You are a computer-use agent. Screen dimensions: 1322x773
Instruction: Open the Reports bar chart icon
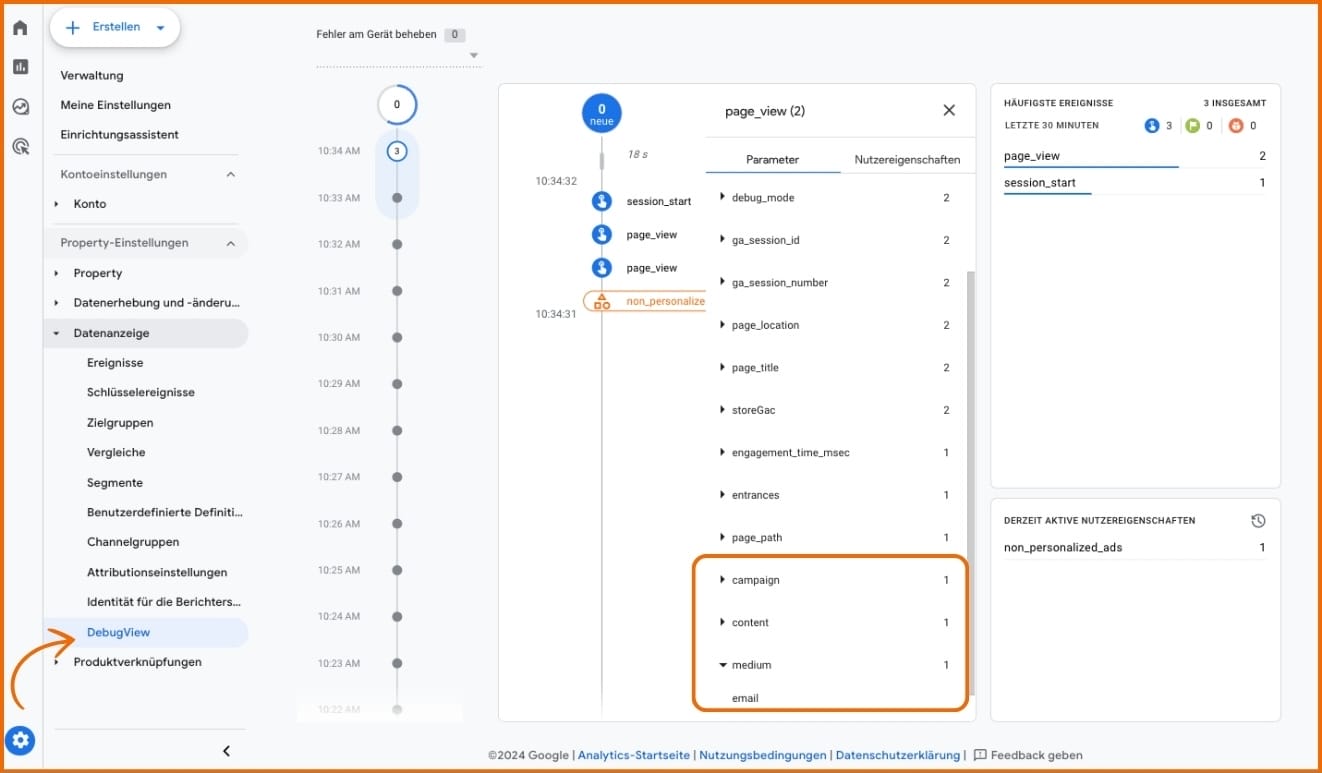pos(20,67)
